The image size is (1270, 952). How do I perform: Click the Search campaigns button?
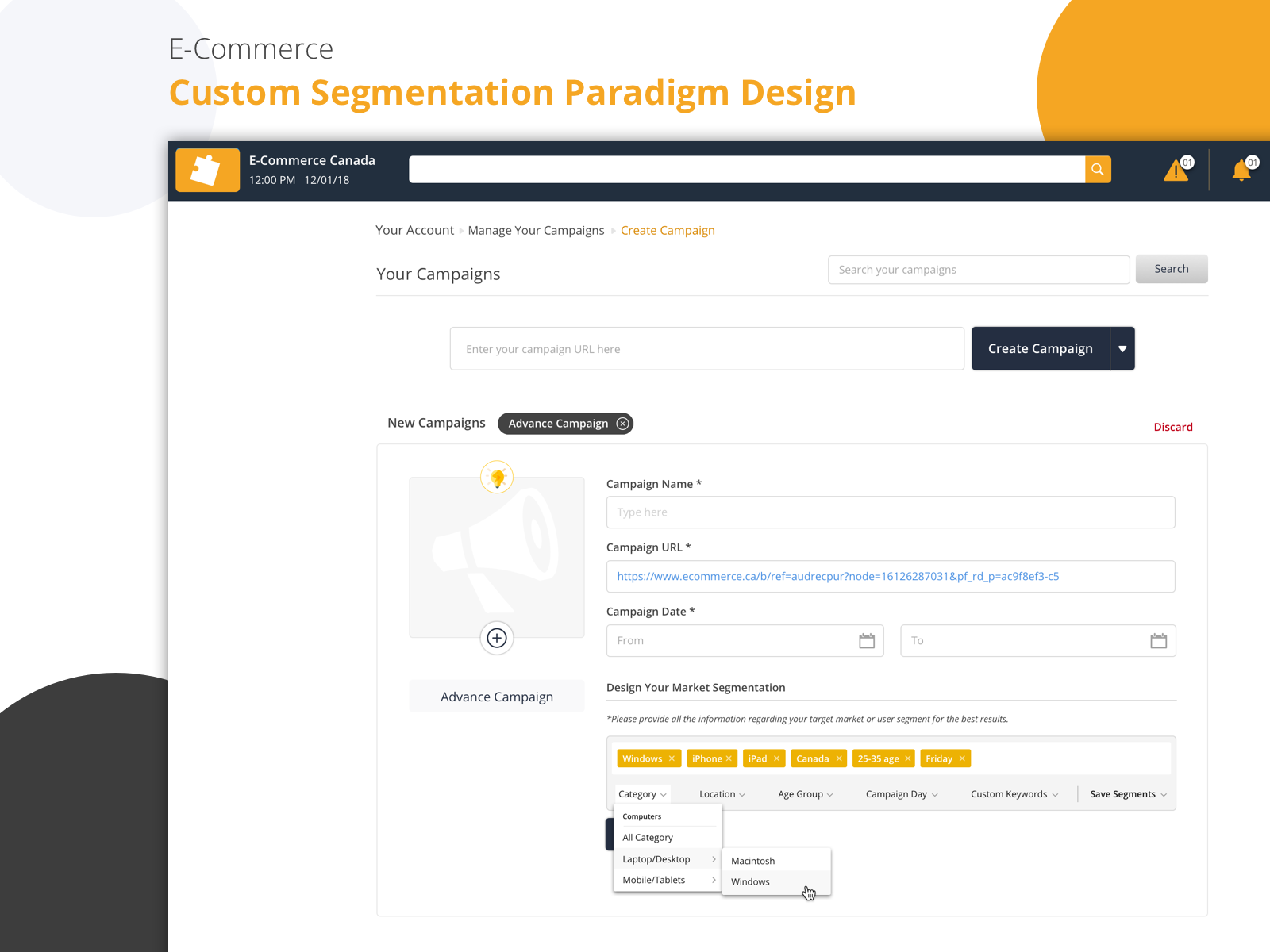[x=1172, y=269]
